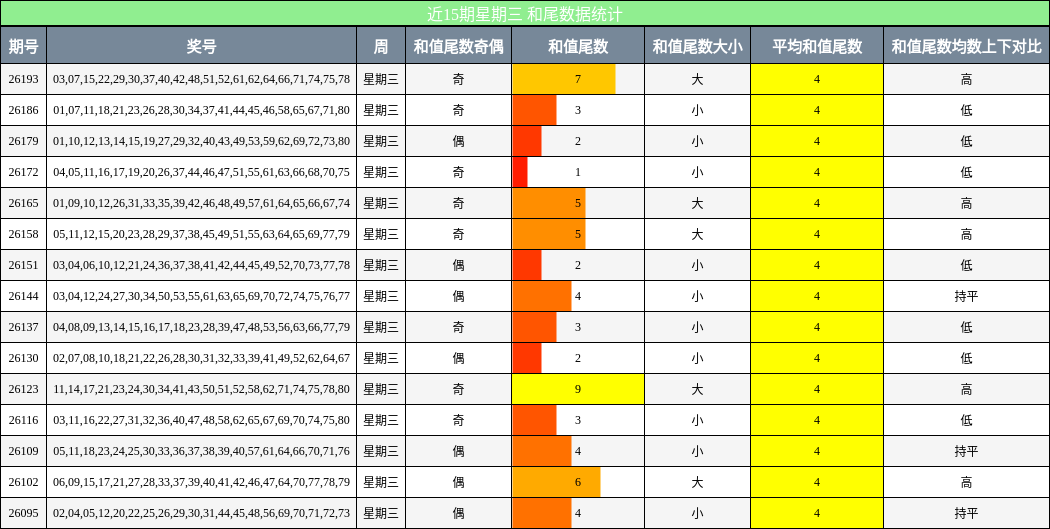Screen dimensions: 1050x529
Task: Select issue number 26158
Action: tap(23, 234)
